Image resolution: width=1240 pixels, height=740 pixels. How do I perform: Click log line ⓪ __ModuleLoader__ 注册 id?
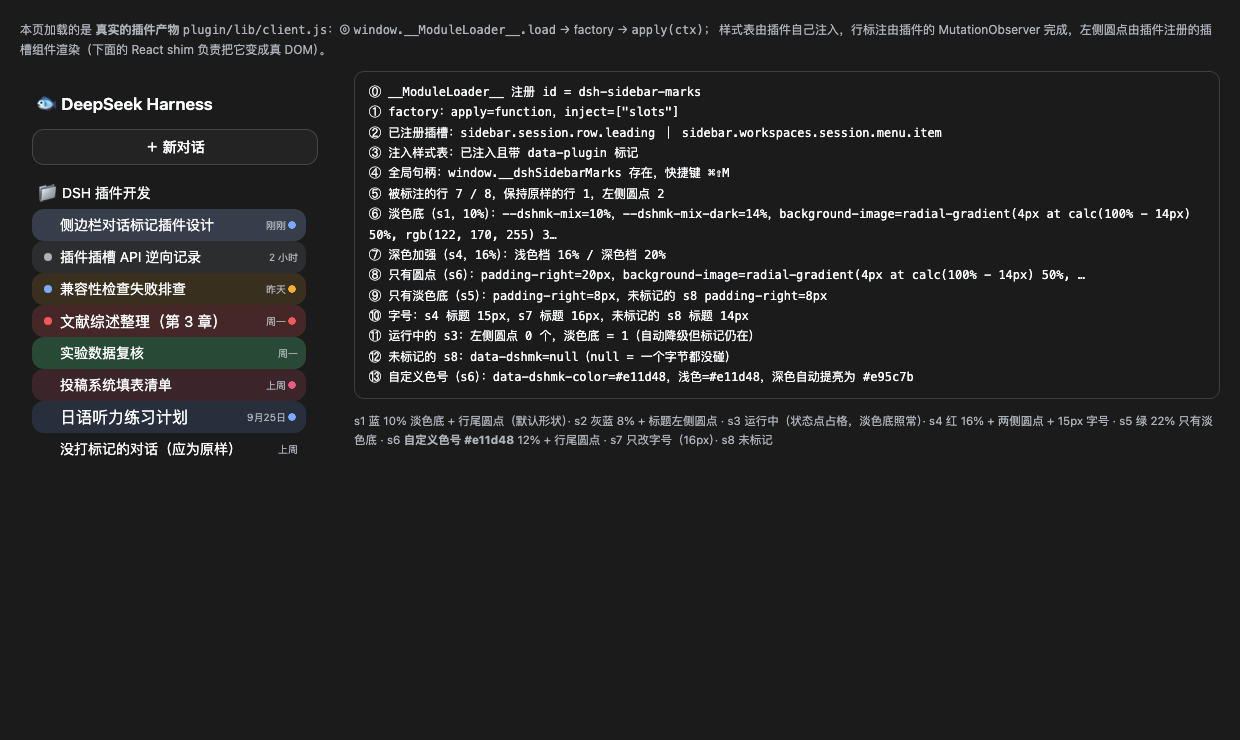pos(535,92)
